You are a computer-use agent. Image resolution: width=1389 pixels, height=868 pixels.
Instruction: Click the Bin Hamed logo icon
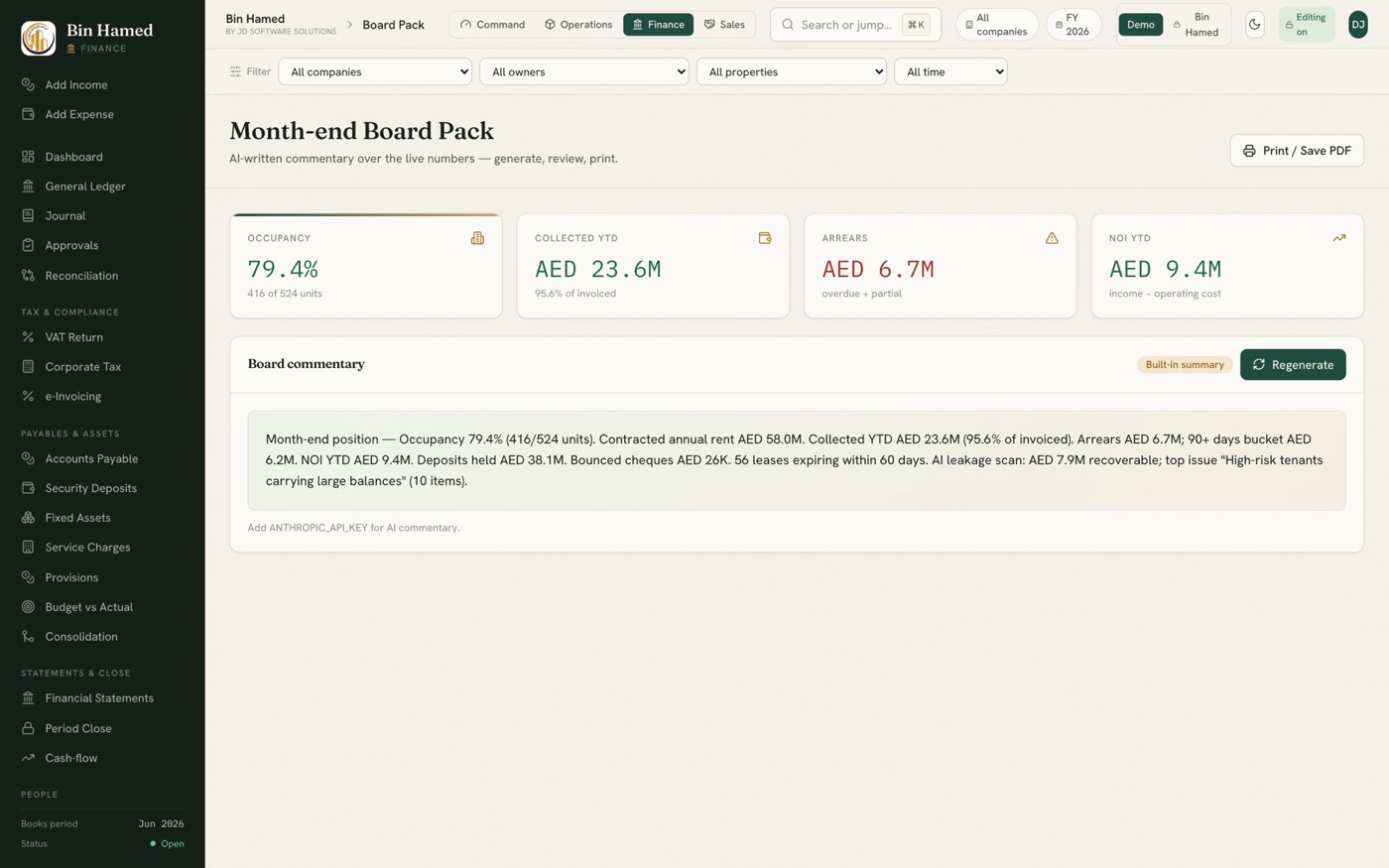click(x=38, y=38)
